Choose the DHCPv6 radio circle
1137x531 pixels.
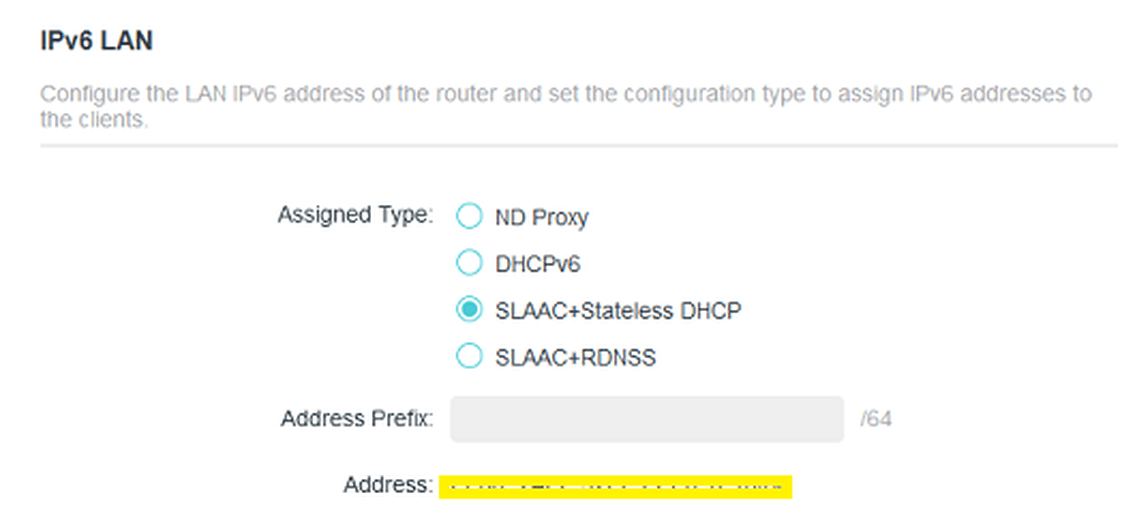[x=469, y=263]
